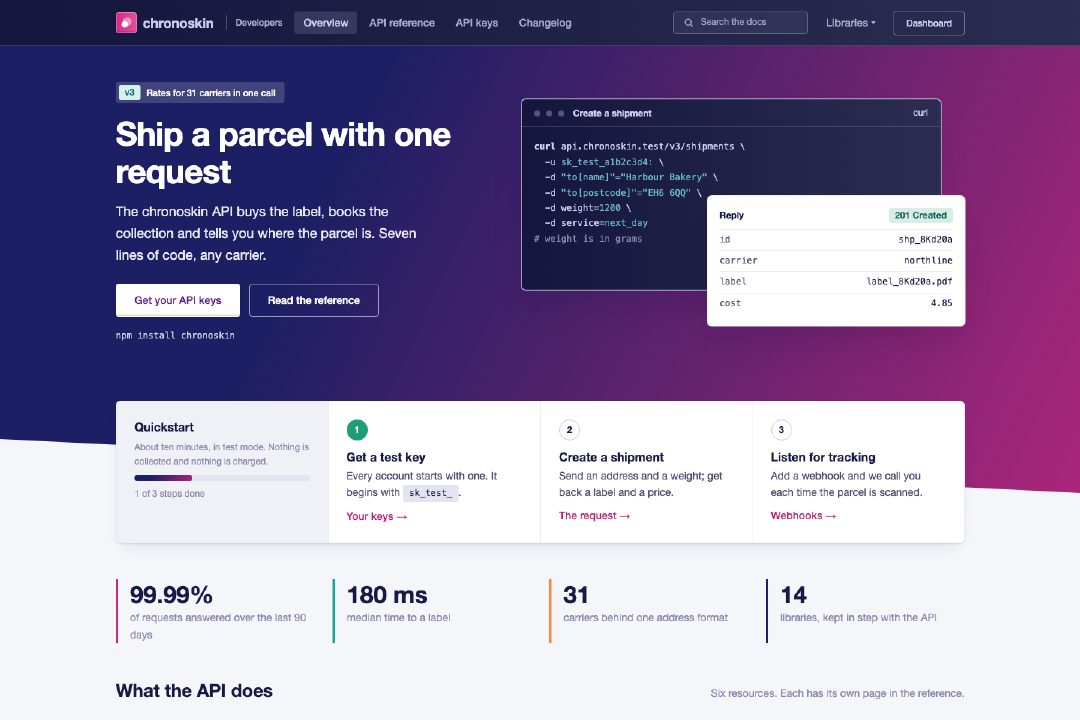Open the Dashboard button
The image size is (1080, 720).
pyautogui.click(x=928, y=23)
